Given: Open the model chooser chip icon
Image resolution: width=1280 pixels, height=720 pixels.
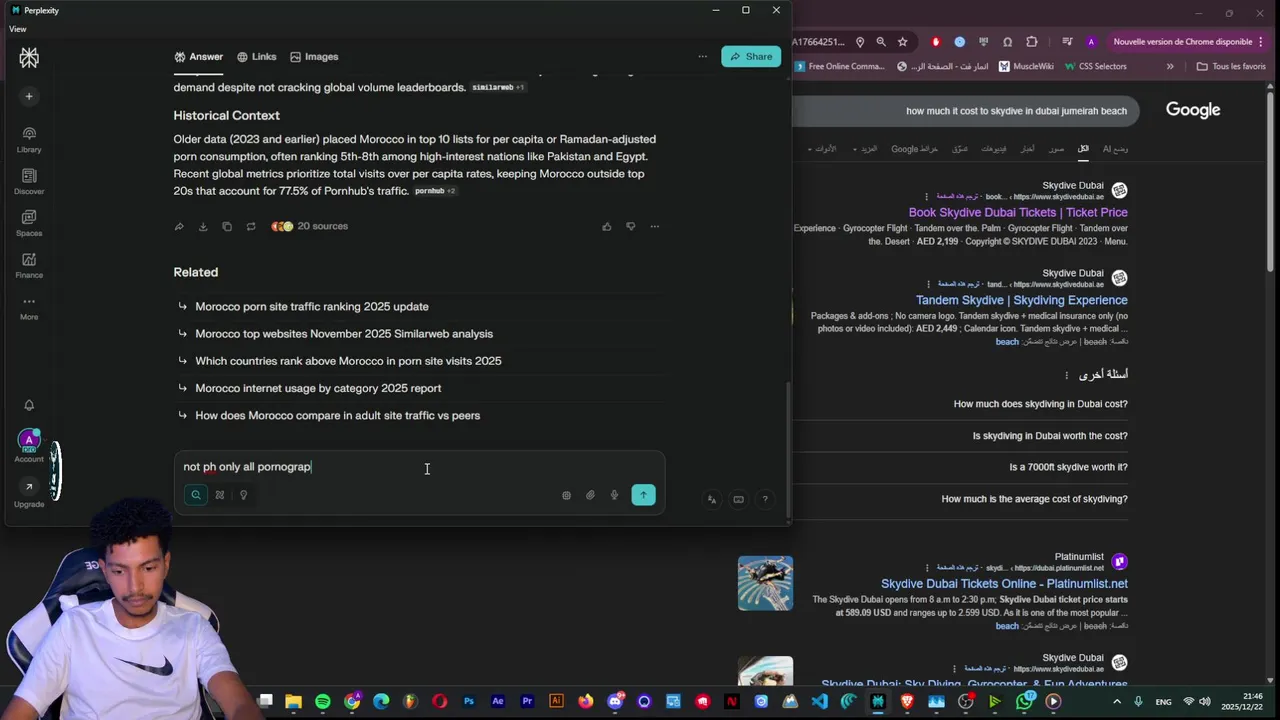Looking at the screenshot, I should [x=566, y=495].
